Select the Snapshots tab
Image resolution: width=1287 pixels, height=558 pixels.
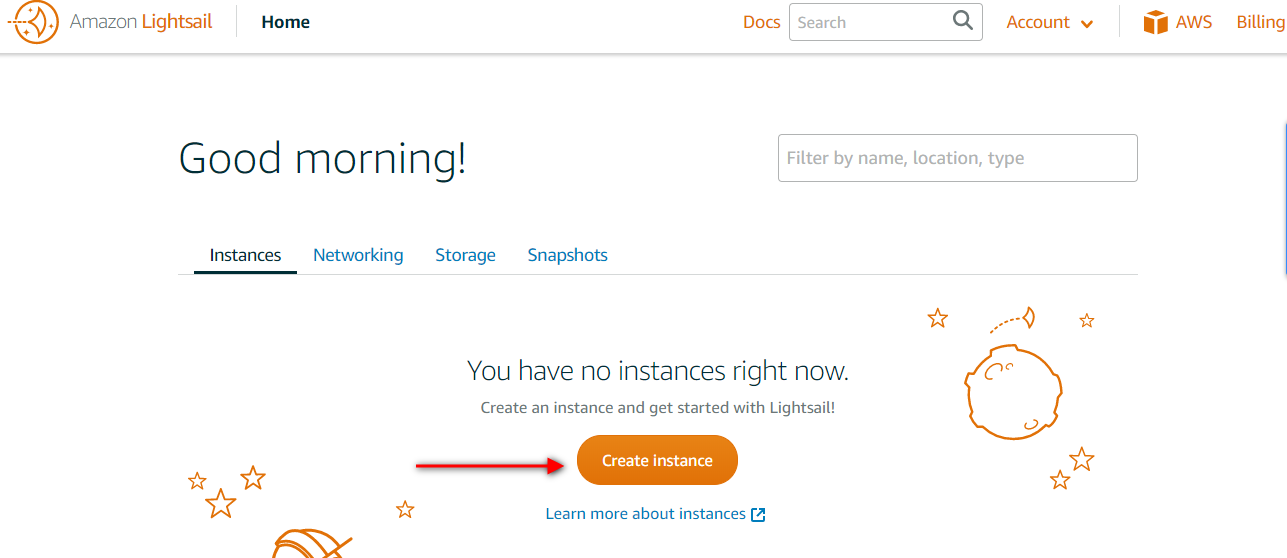[567, 255]
